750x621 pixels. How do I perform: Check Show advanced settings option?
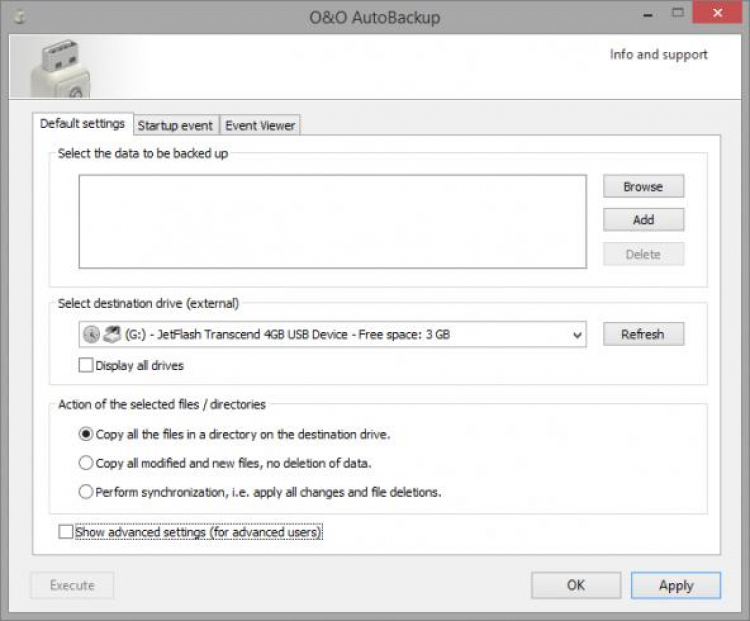(66, 532)
